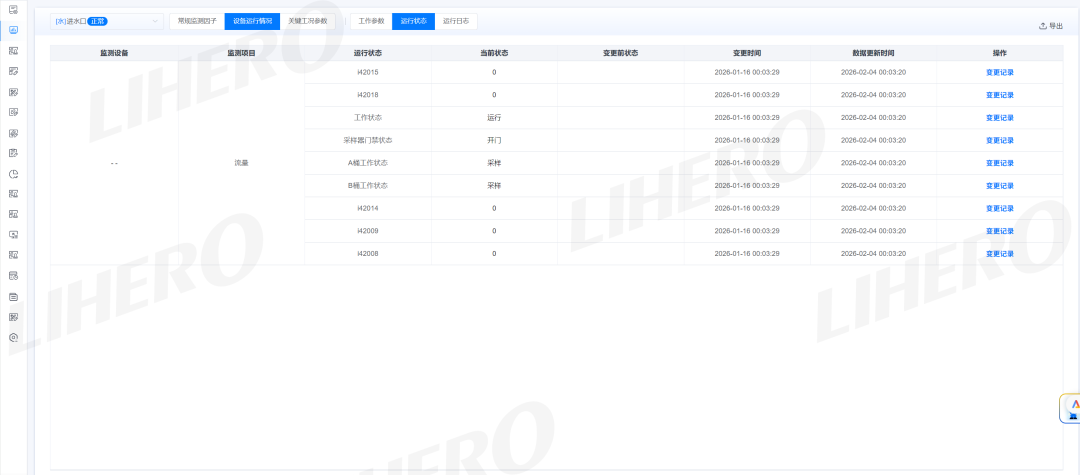The height and width of the screenshot is (475, 1080).
Task: Open the 运行日志 sub-tab
Action: click(456, 21)
